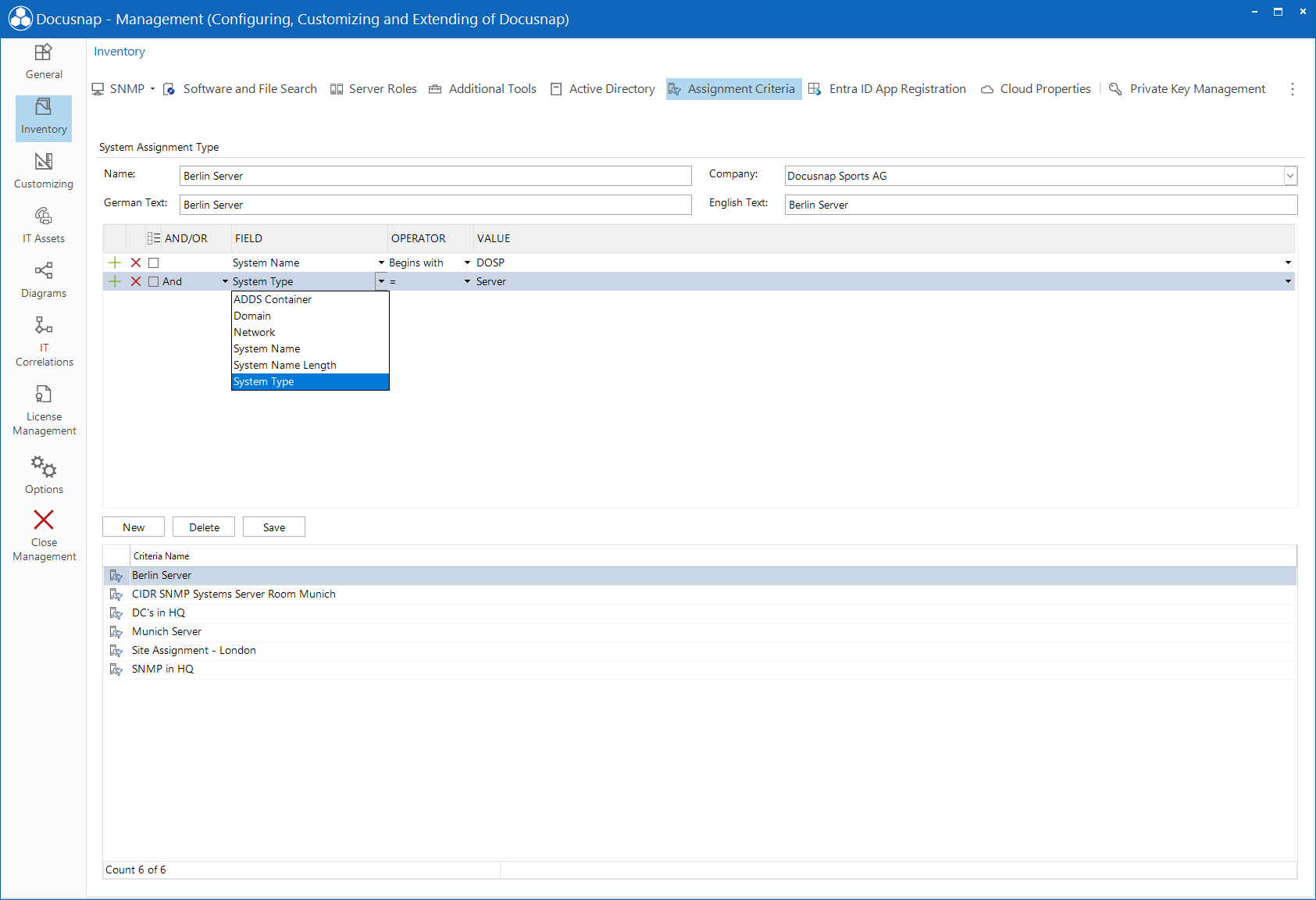This screenshot has height=900, width=1316.
Task: Tick the checkbox in the System Name row
Action: coord(154,262)
